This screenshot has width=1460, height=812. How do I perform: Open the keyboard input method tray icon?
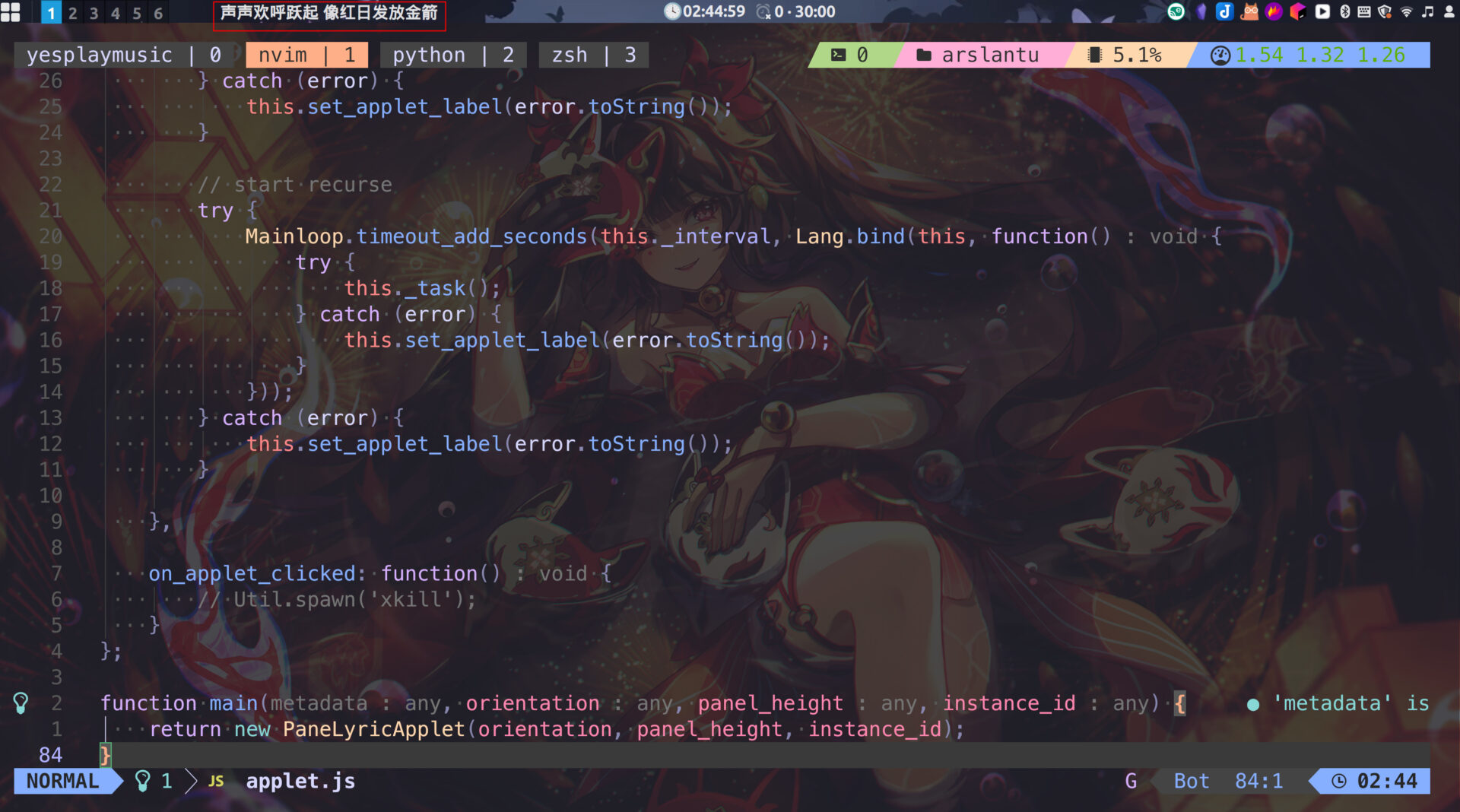(1364, 11)
